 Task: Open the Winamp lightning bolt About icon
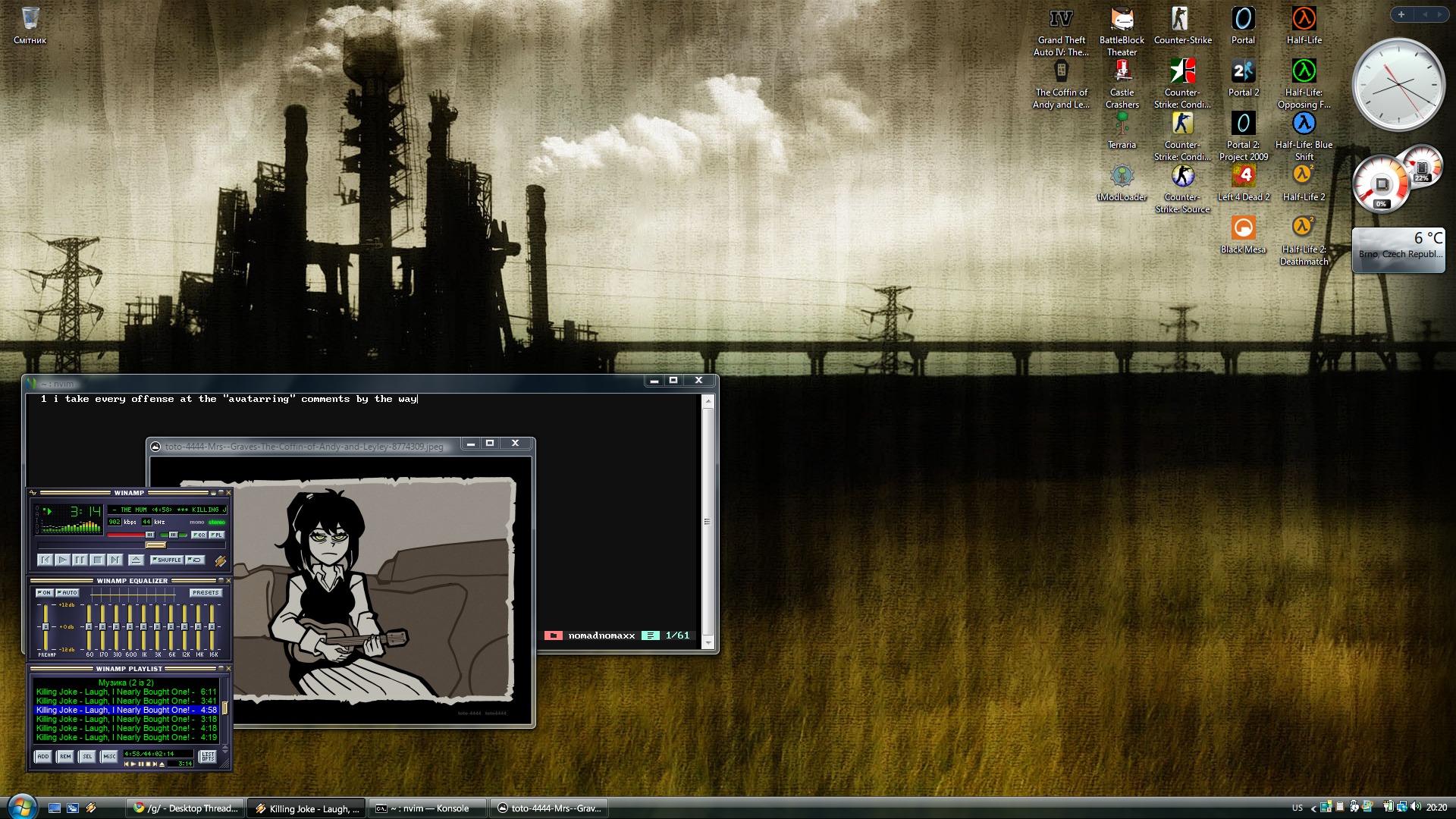click(x=221, y=560)
